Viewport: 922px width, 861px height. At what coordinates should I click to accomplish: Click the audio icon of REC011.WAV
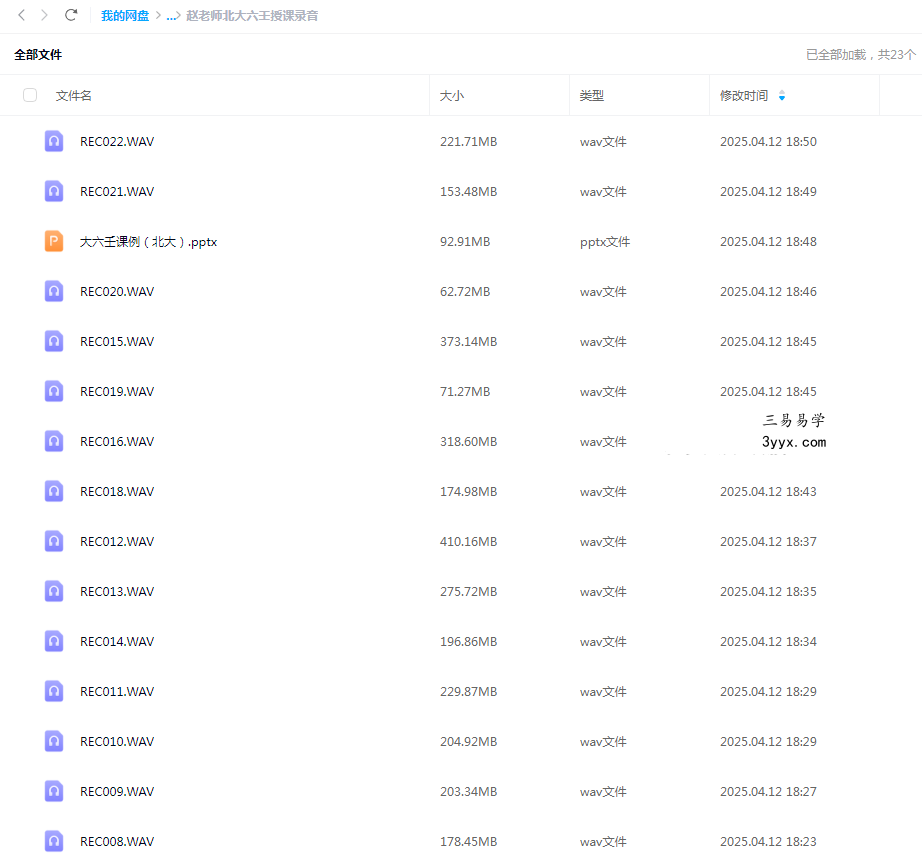point(54,691)
